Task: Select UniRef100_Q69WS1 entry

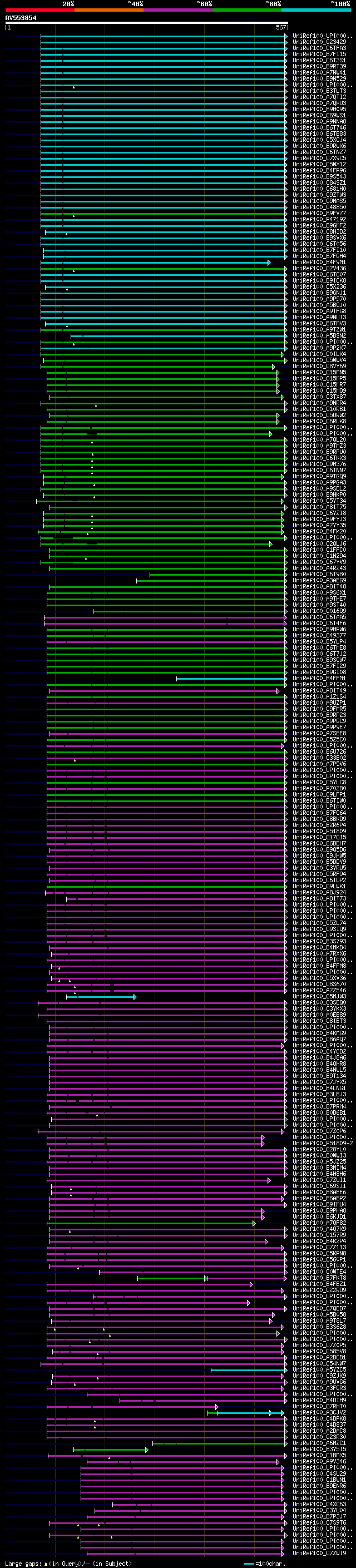Action: (x=319, y=115)
